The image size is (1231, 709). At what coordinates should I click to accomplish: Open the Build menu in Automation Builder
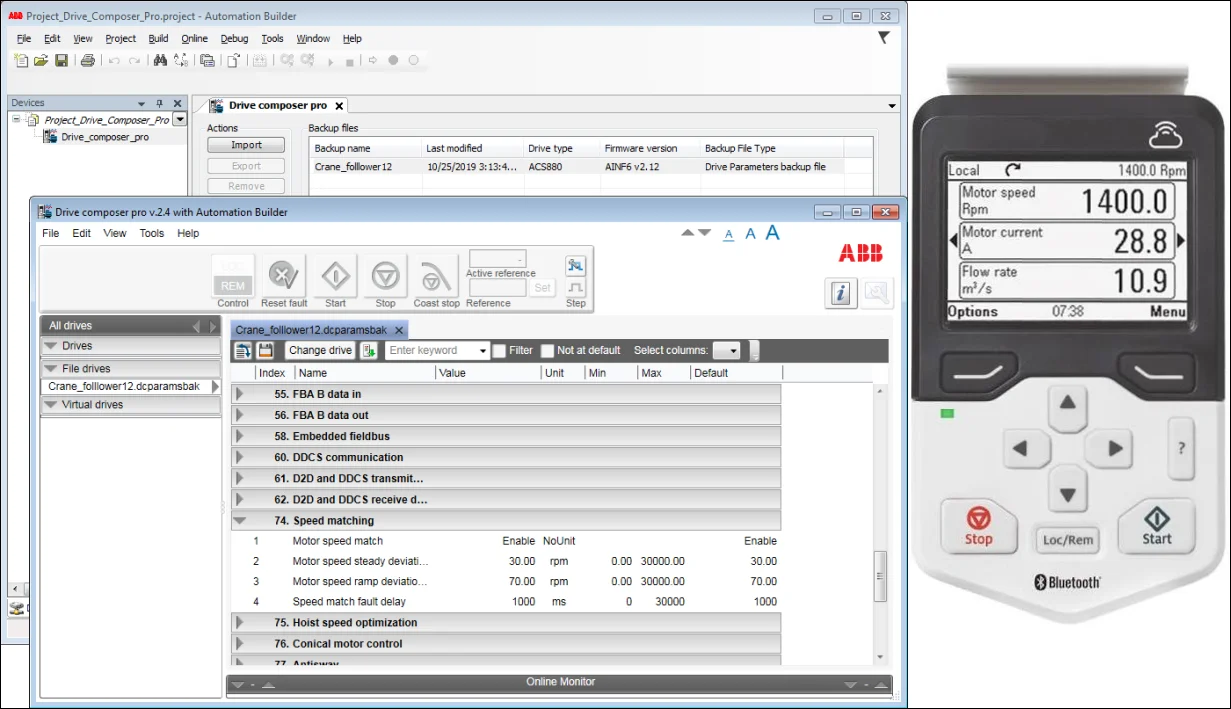click(158, 39)
